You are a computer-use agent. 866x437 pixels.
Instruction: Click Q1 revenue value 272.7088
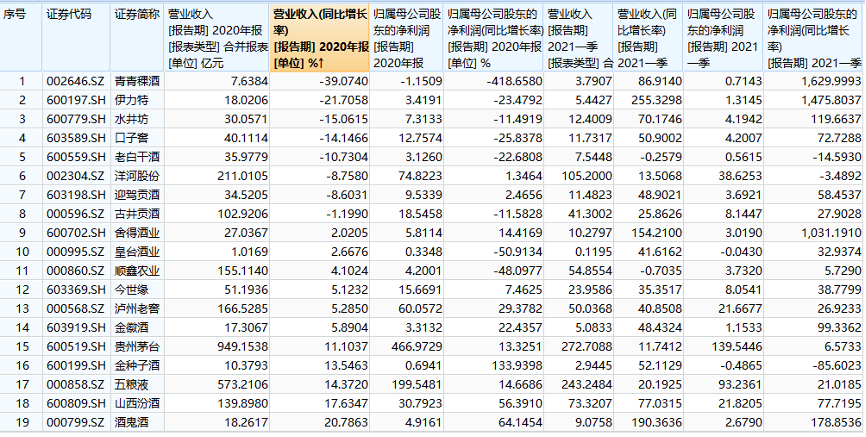[x=588, y=346]
